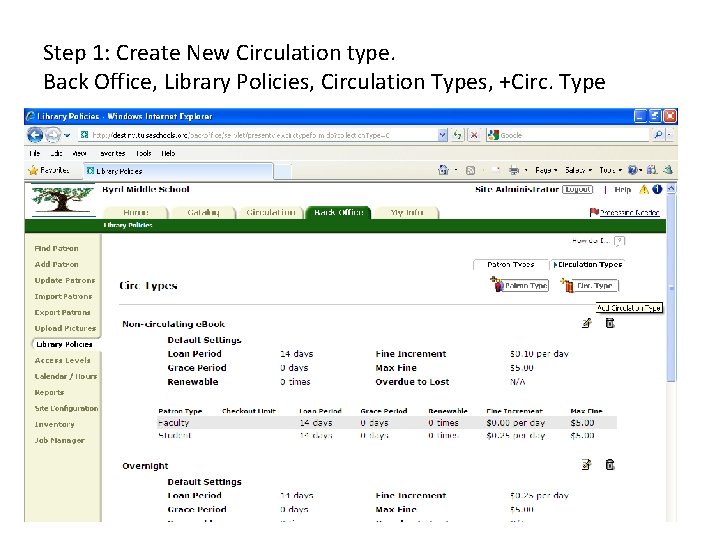Open Access Levels in the sidebar

(62, 360)
